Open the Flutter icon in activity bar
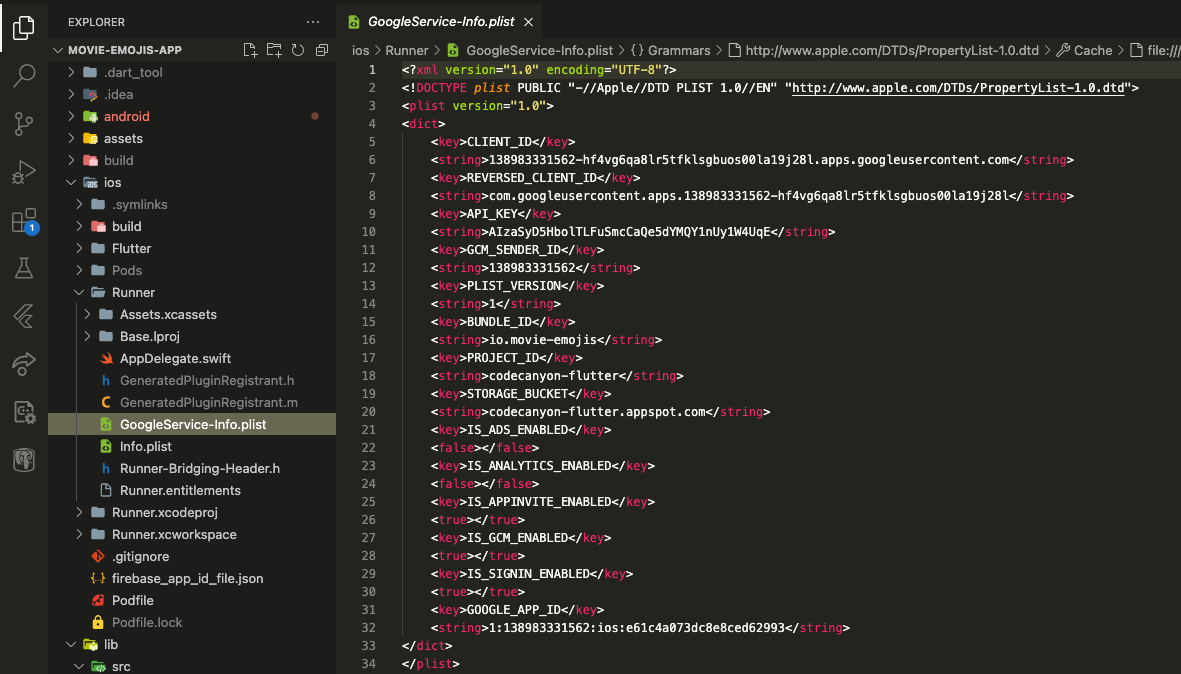This screenshot has width=1181, height=674. tap(23, 316)
